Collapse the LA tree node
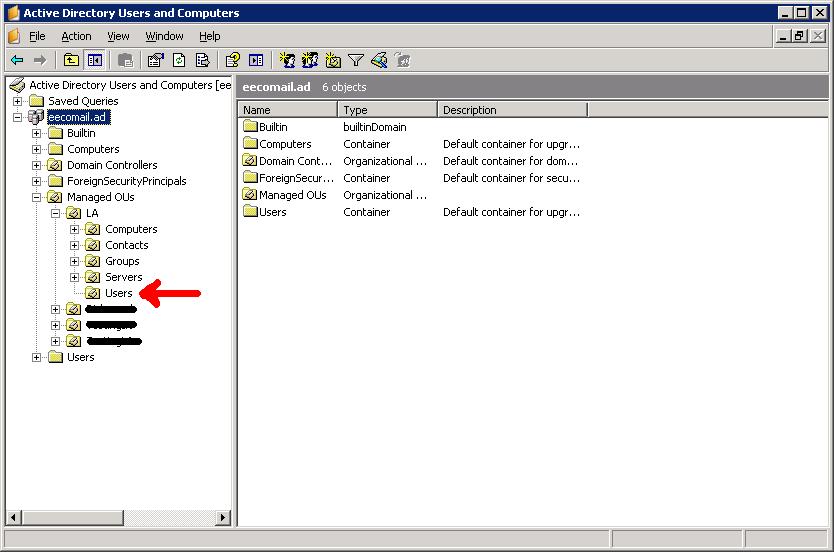Viewport: 834px width, 552px height. point(56,213)
